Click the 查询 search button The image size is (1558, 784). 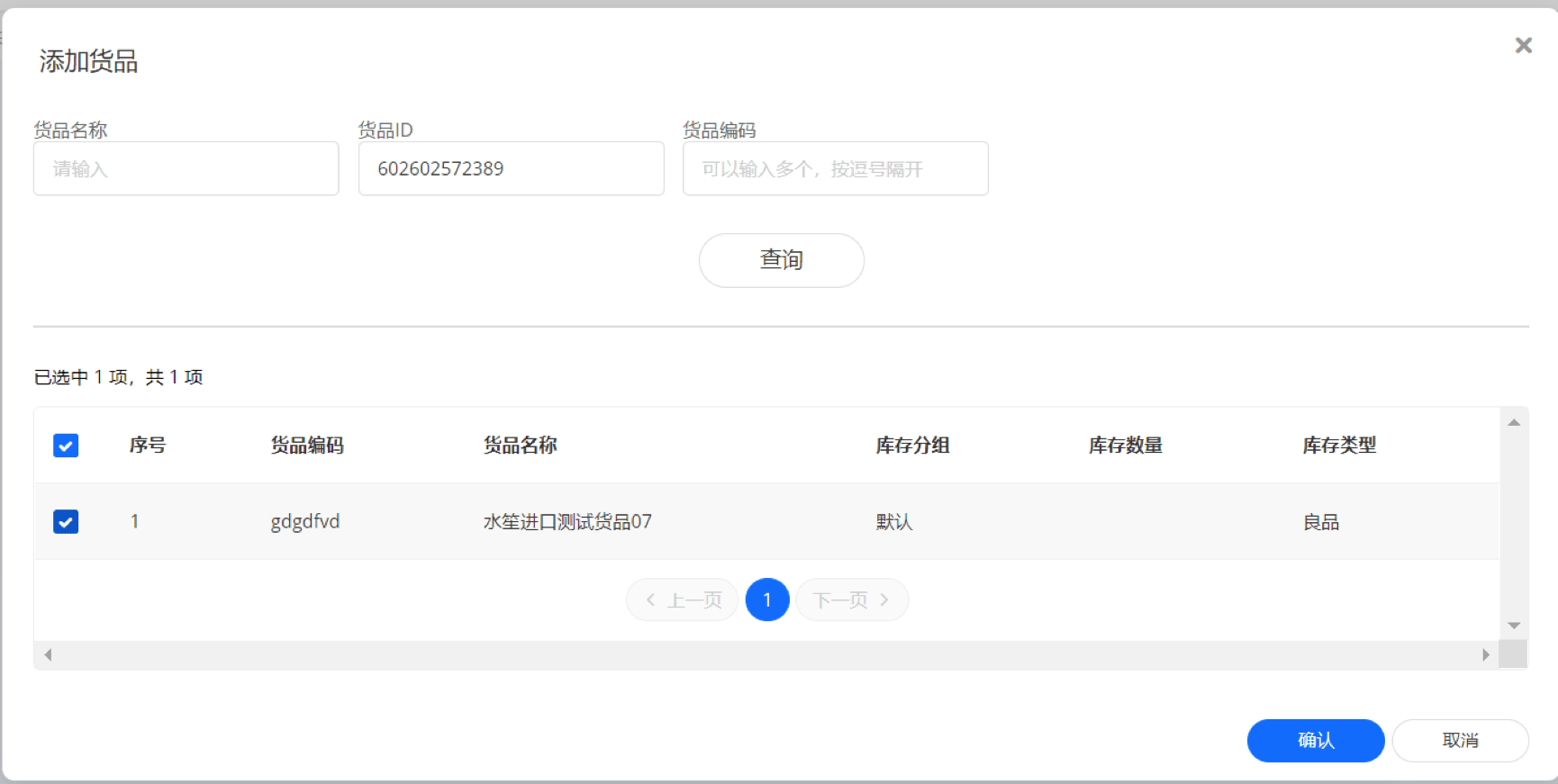[x=782, y=260]
